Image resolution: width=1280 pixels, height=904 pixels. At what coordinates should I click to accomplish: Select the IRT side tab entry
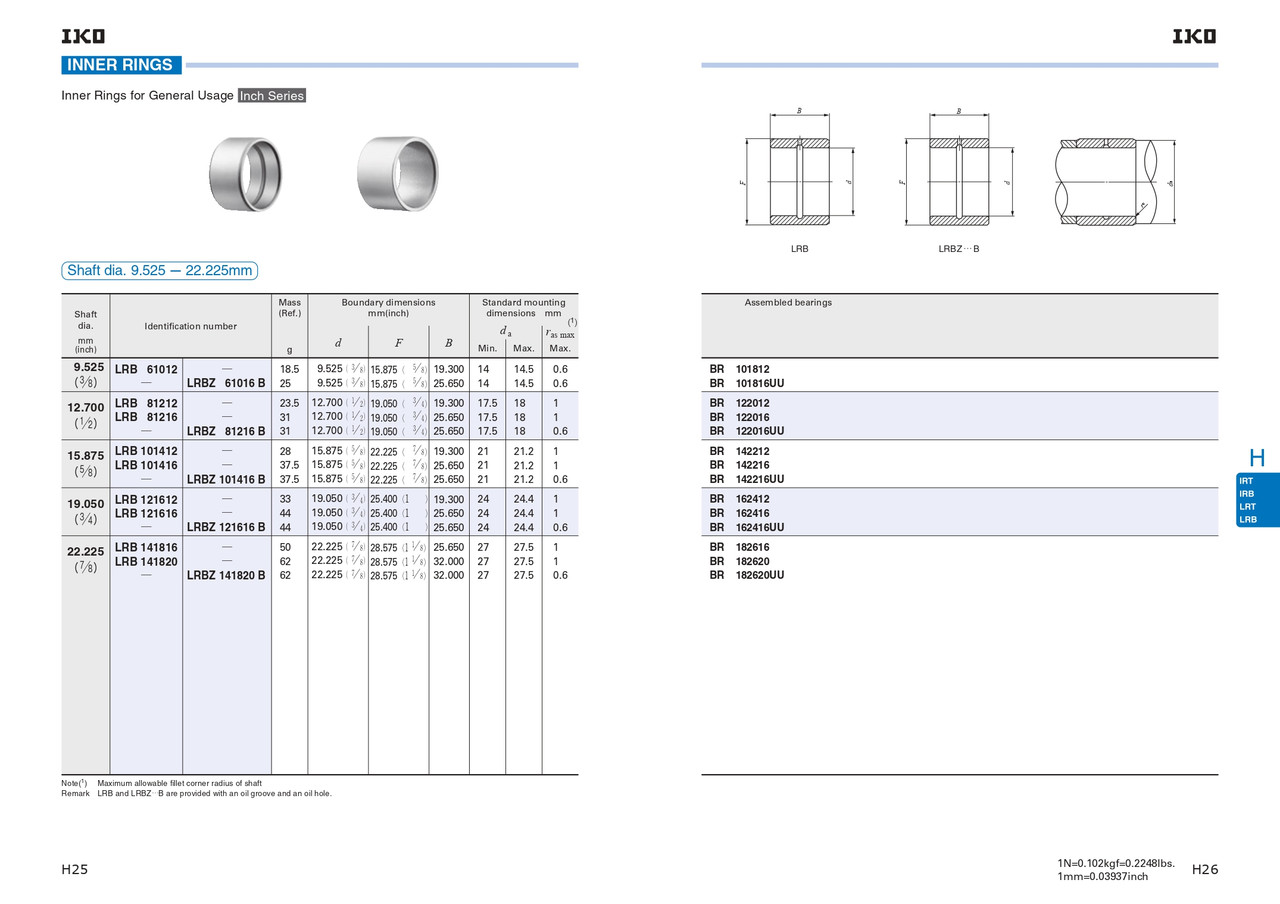pos(1246,481)
